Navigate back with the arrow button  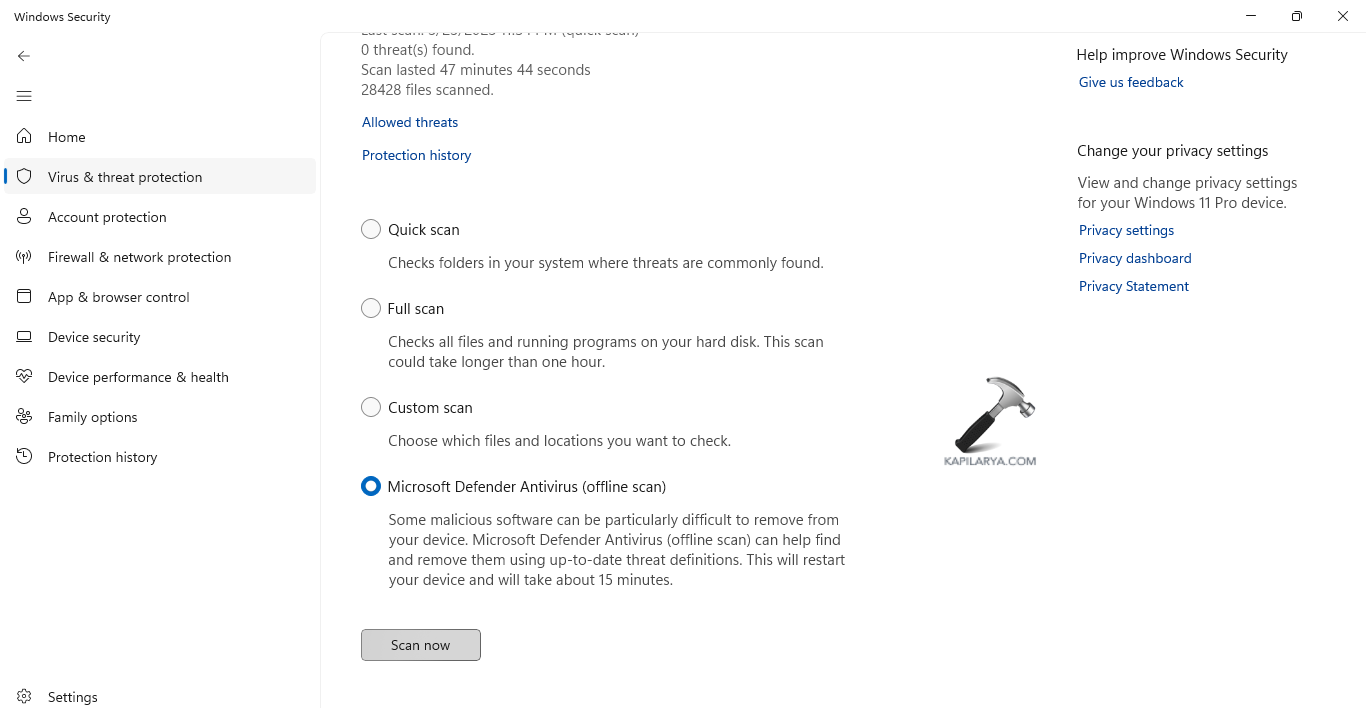24,56
